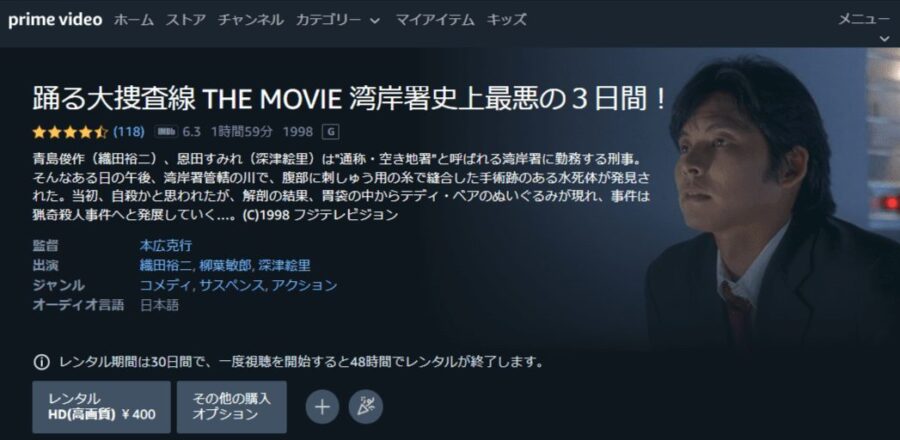Open the チャンネル menu item

[x=251, y=20]
